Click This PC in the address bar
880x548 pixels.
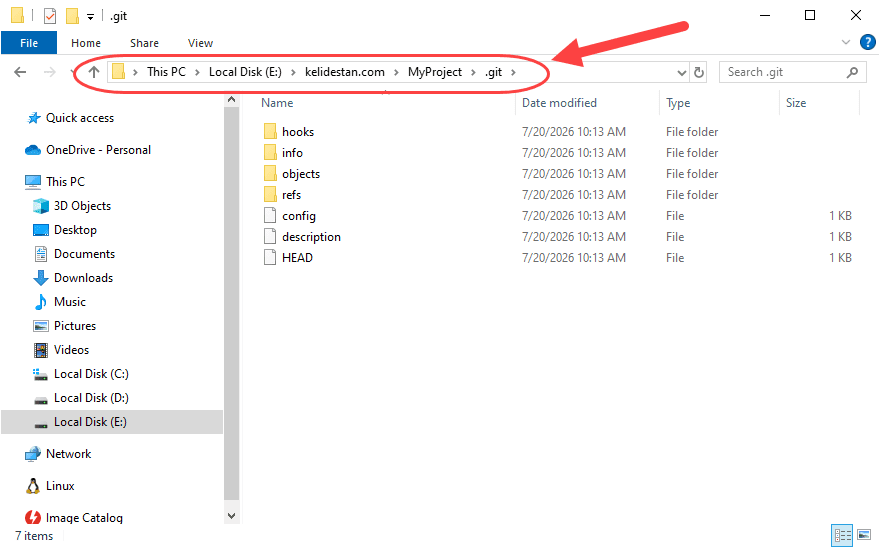pyautogui.click(x=166, y=72)
